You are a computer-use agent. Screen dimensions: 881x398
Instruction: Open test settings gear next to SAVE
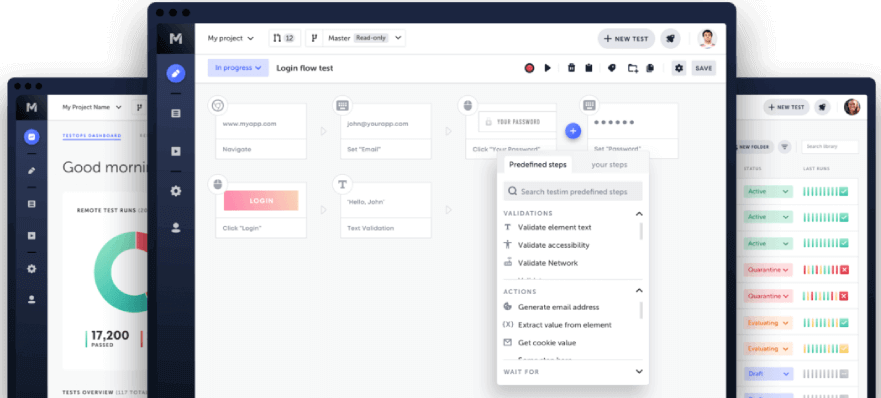click(679, 68)
